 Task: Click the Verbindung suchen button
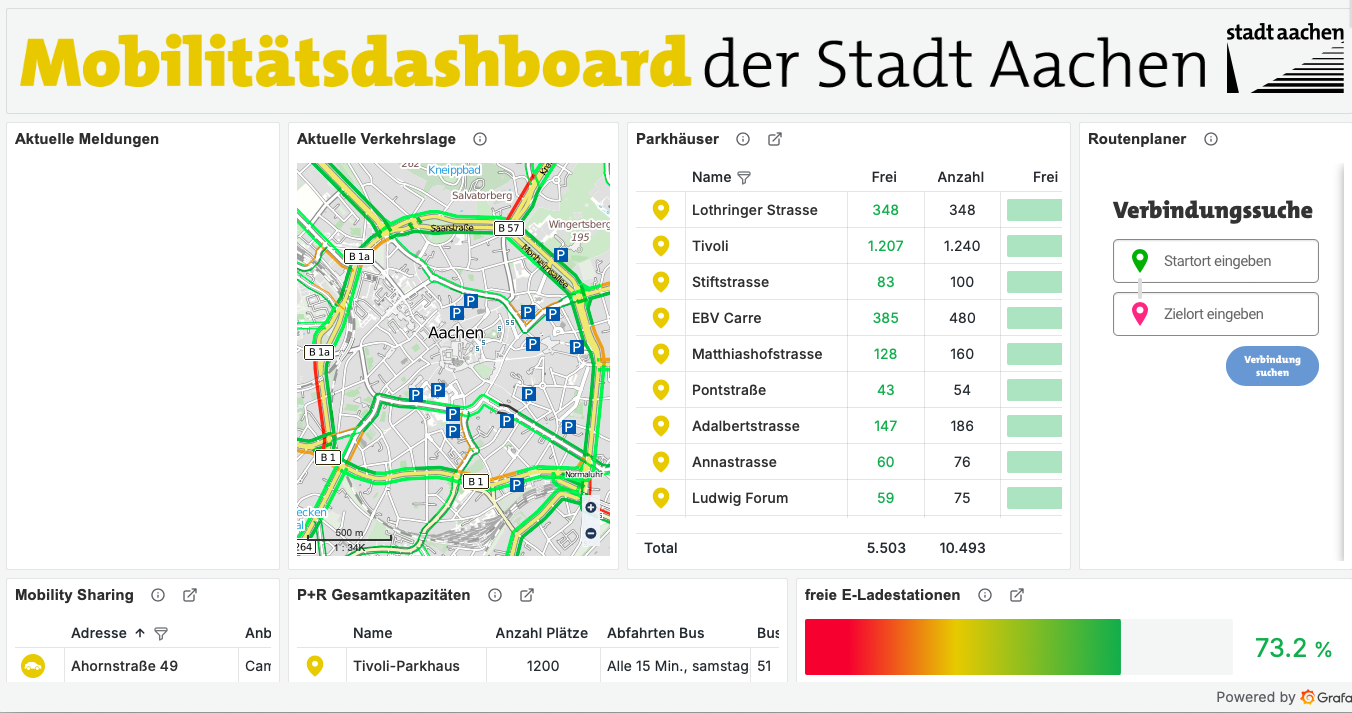[x=1272, y=365]
